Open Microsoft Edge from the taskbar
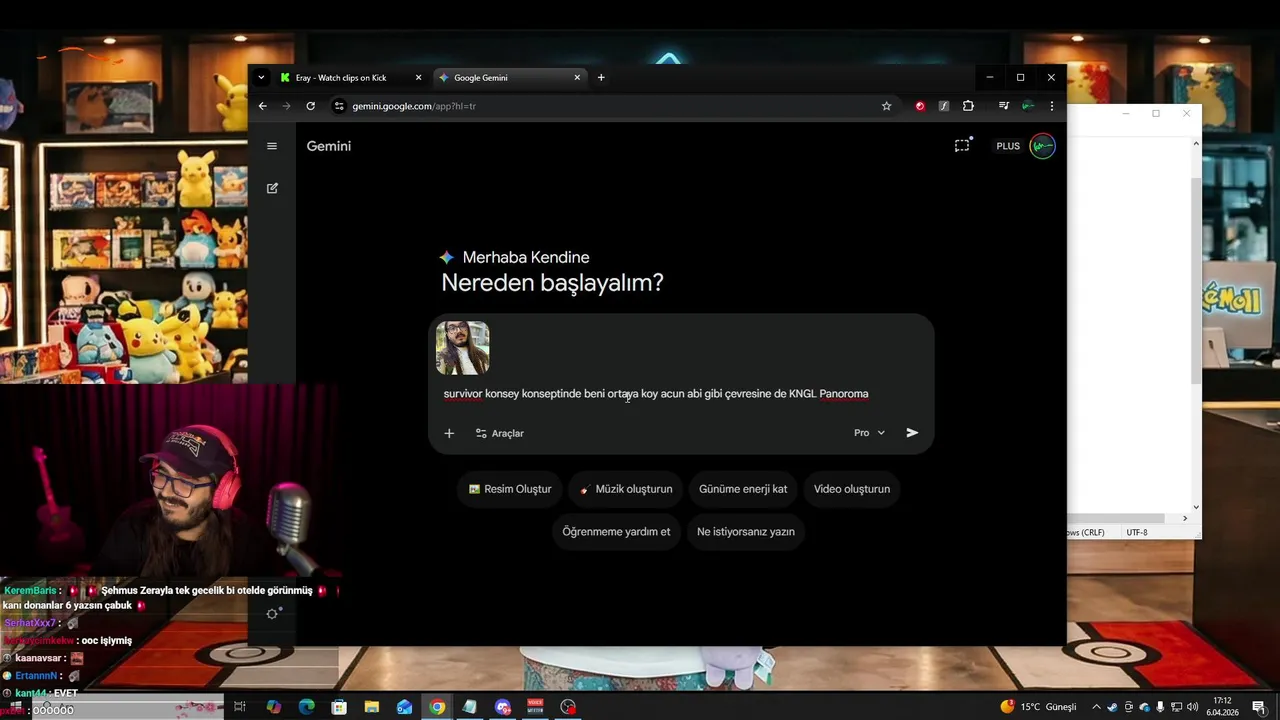Viewport: 1280px width, 720px height. click(x=307, y=707)
